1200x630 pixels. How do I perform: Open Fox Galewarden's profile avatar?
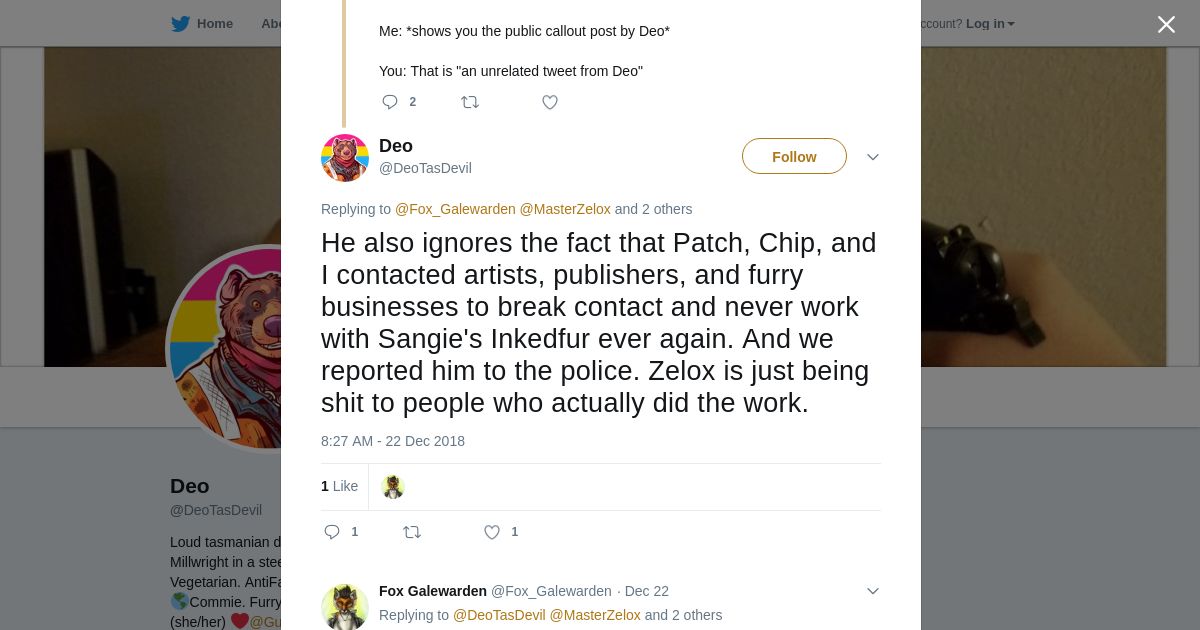(345, 607)
